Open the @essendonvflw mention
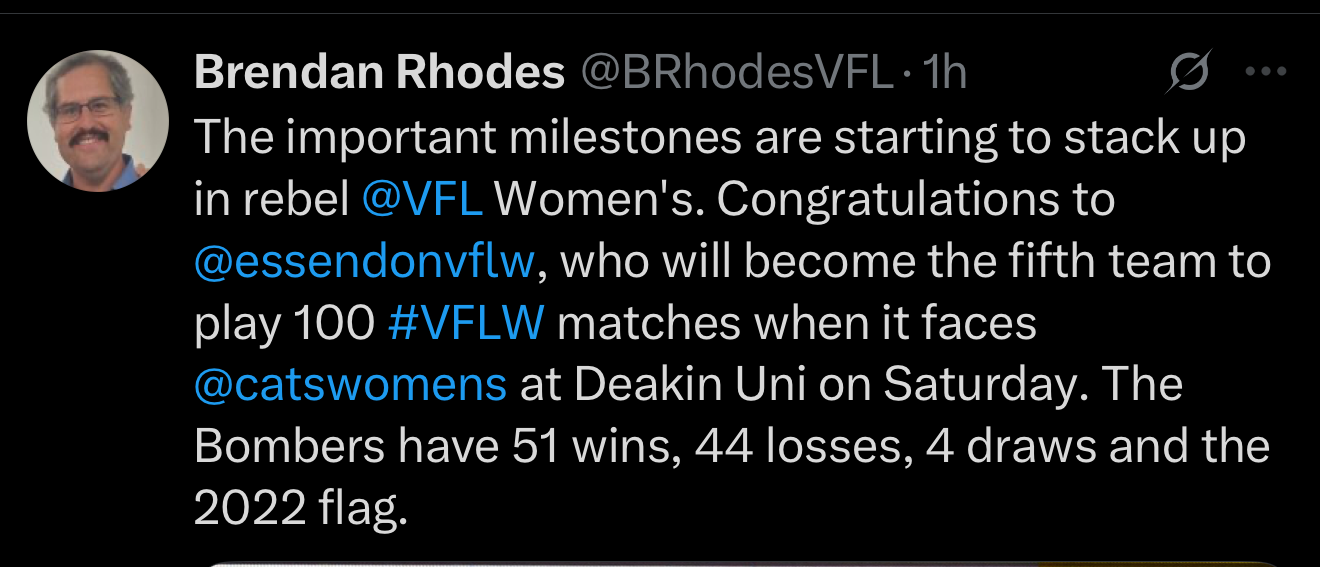 point(367,262)
